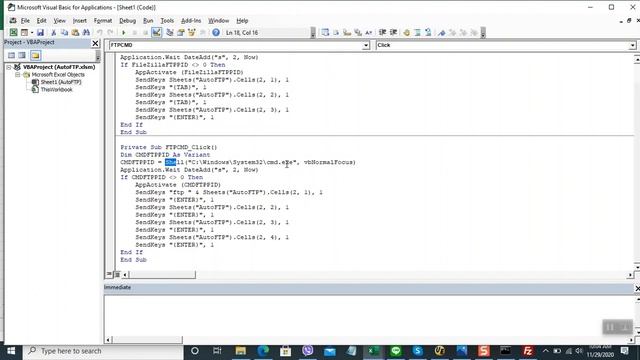Open the Debug menu
Viewport: 640px width, 360px height.
coord(127,20)
